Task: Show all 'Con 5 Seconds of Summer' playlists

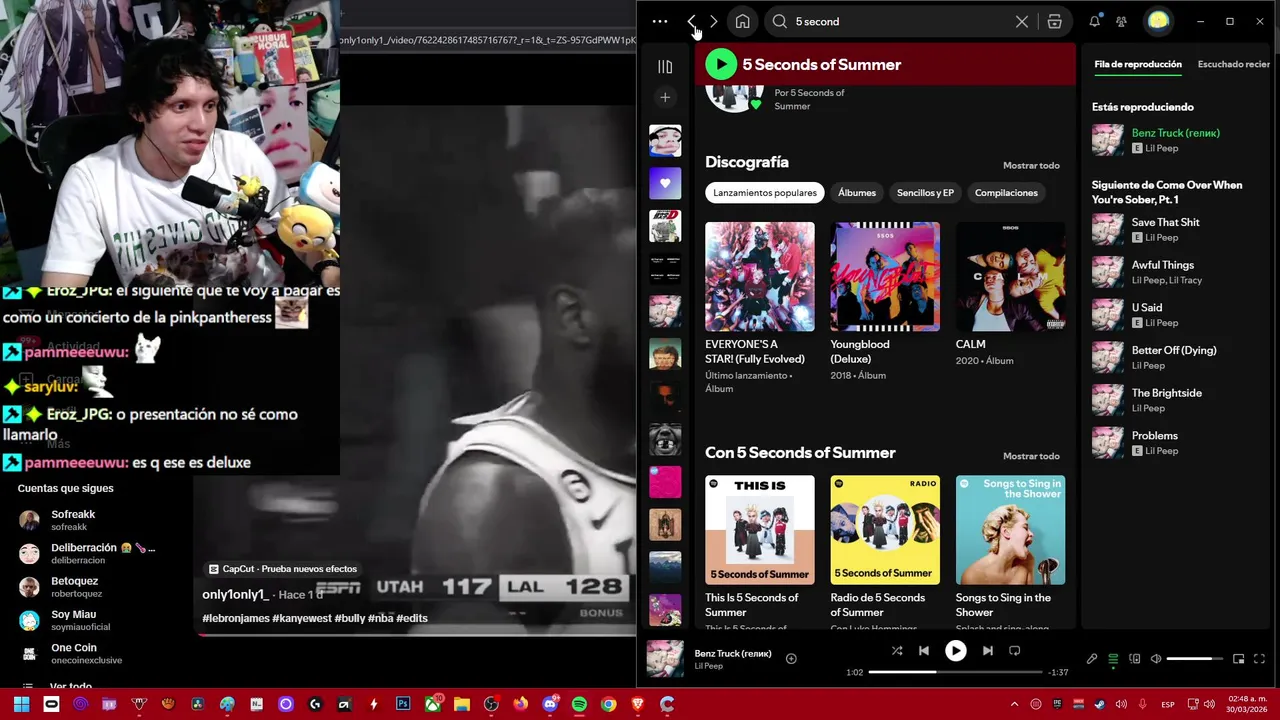Action: 1031,456
